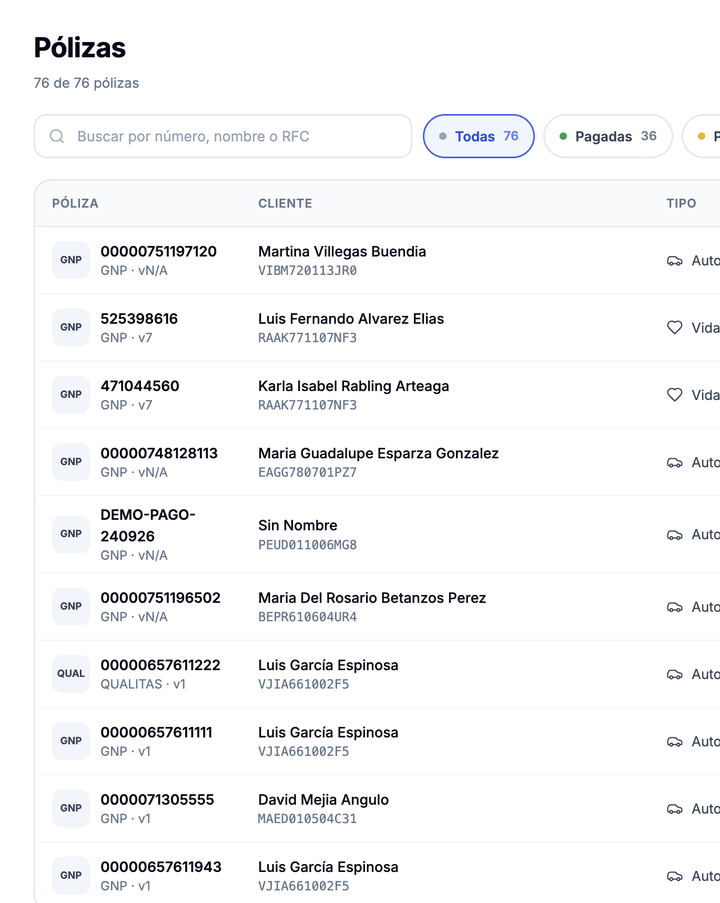Click car icon in Sin Nombre row

[674, 535]
